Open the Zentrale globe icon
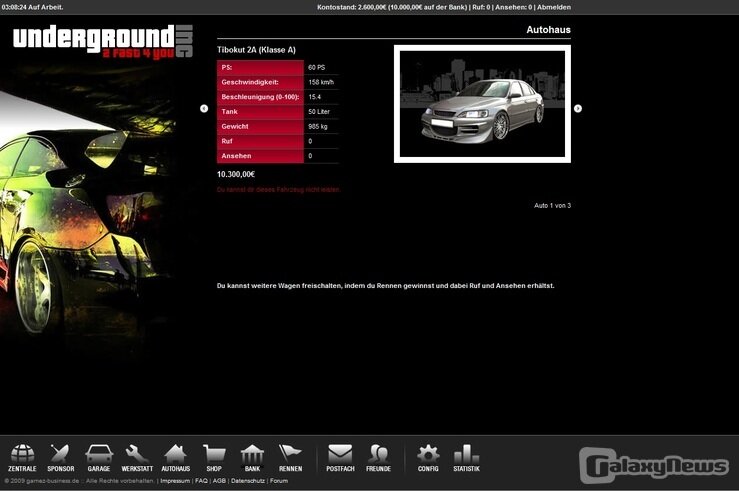The width and height of the screenshot is (739, 491). [x=22, y=458]
